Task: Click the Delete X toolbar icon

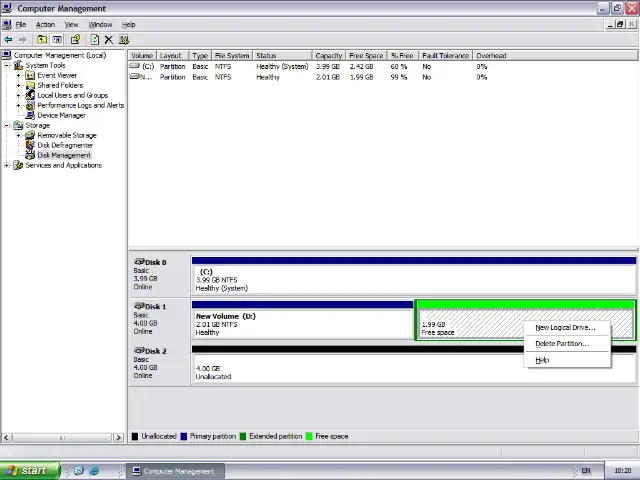Action: [109, 40]
